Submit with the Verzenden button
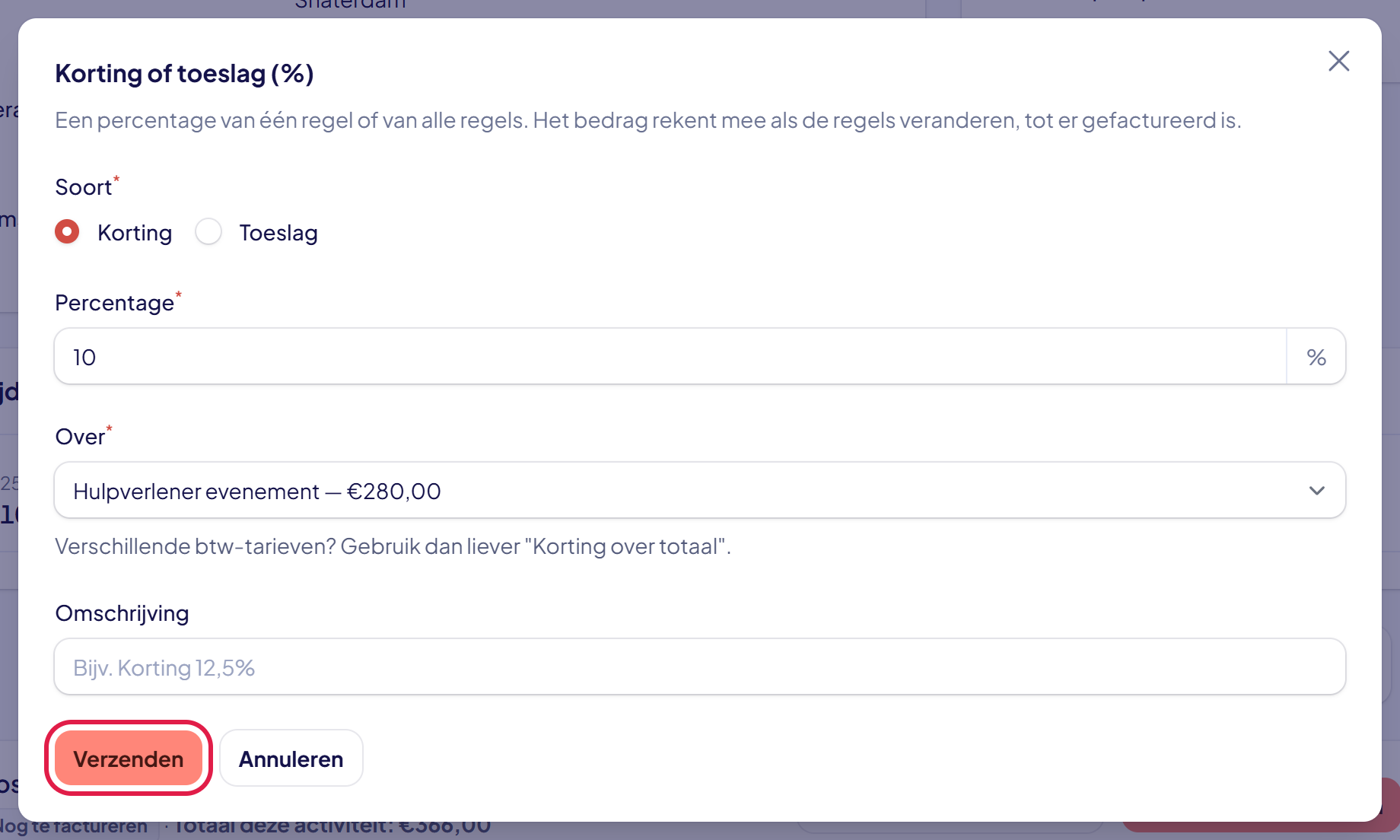1400x840 pixels. (129, 758)
